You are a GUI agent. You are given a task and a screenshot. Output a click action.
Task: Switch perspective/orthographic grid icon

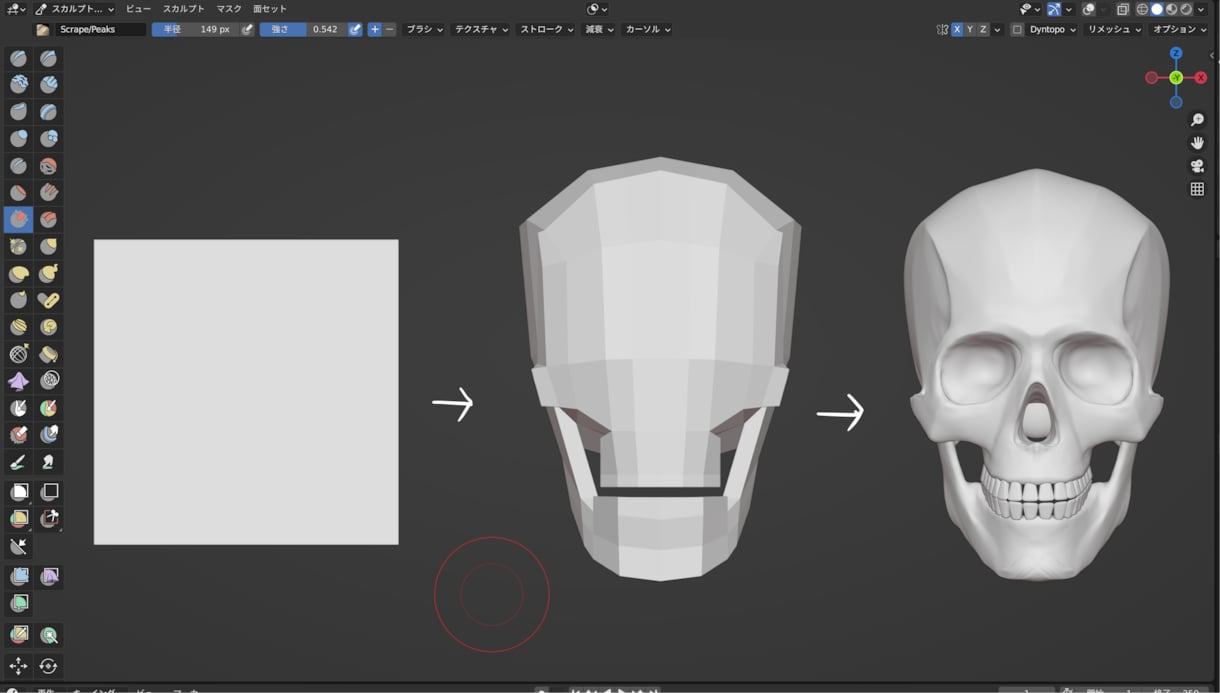tap(1197, 189)
